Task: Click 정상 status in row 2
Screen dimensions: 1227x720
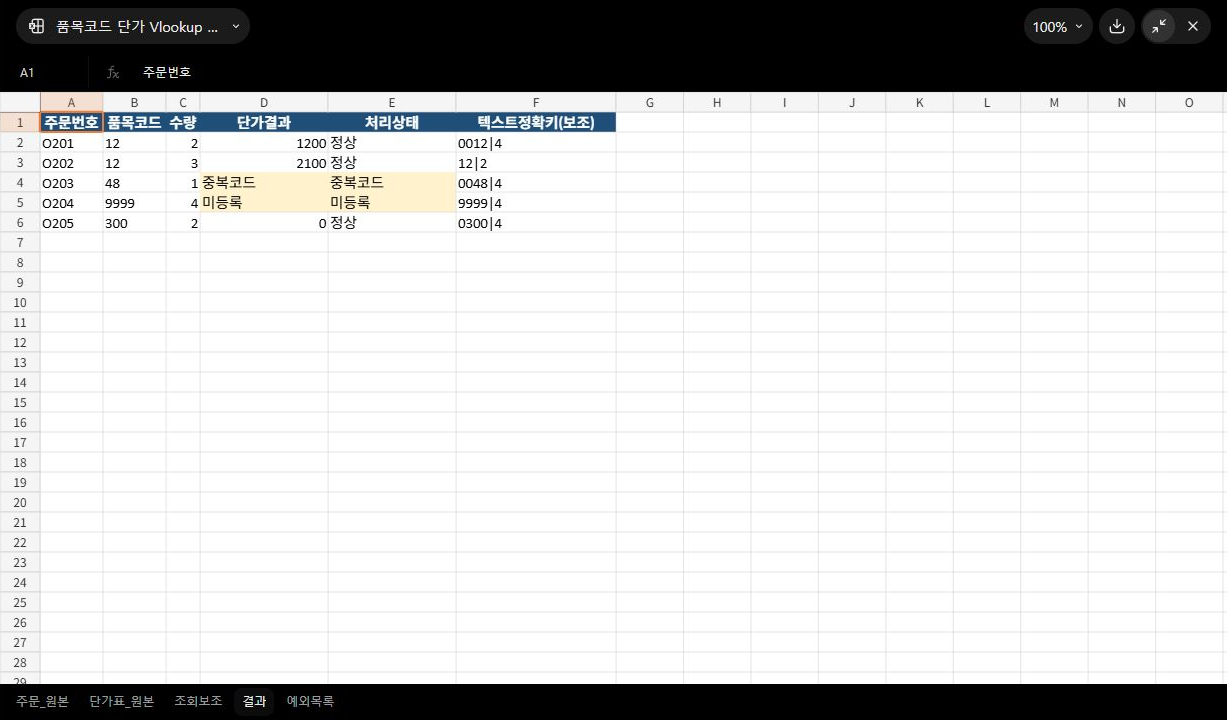Action: pyautogui.click(x=392, y=143)
